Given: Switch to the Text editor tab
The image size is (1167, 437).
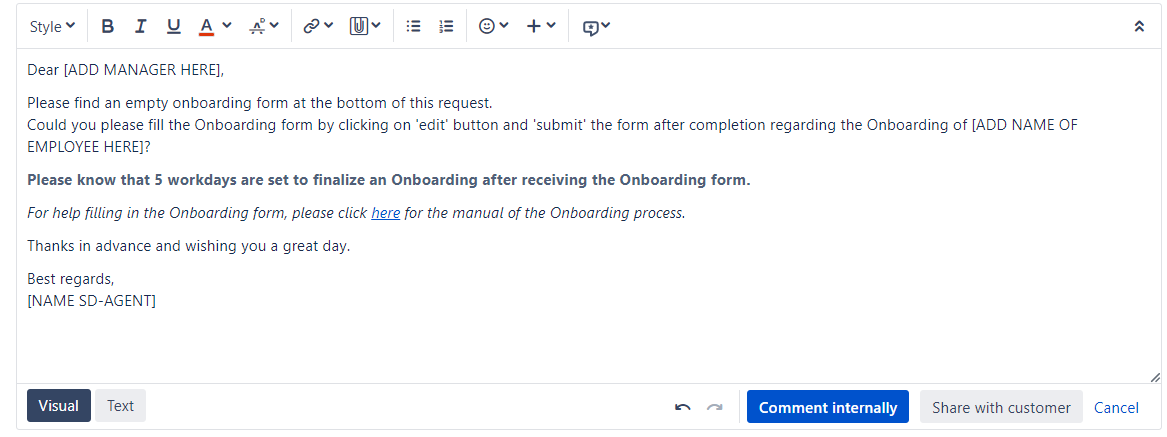Looking at the screenshot, I should [120, 406].
